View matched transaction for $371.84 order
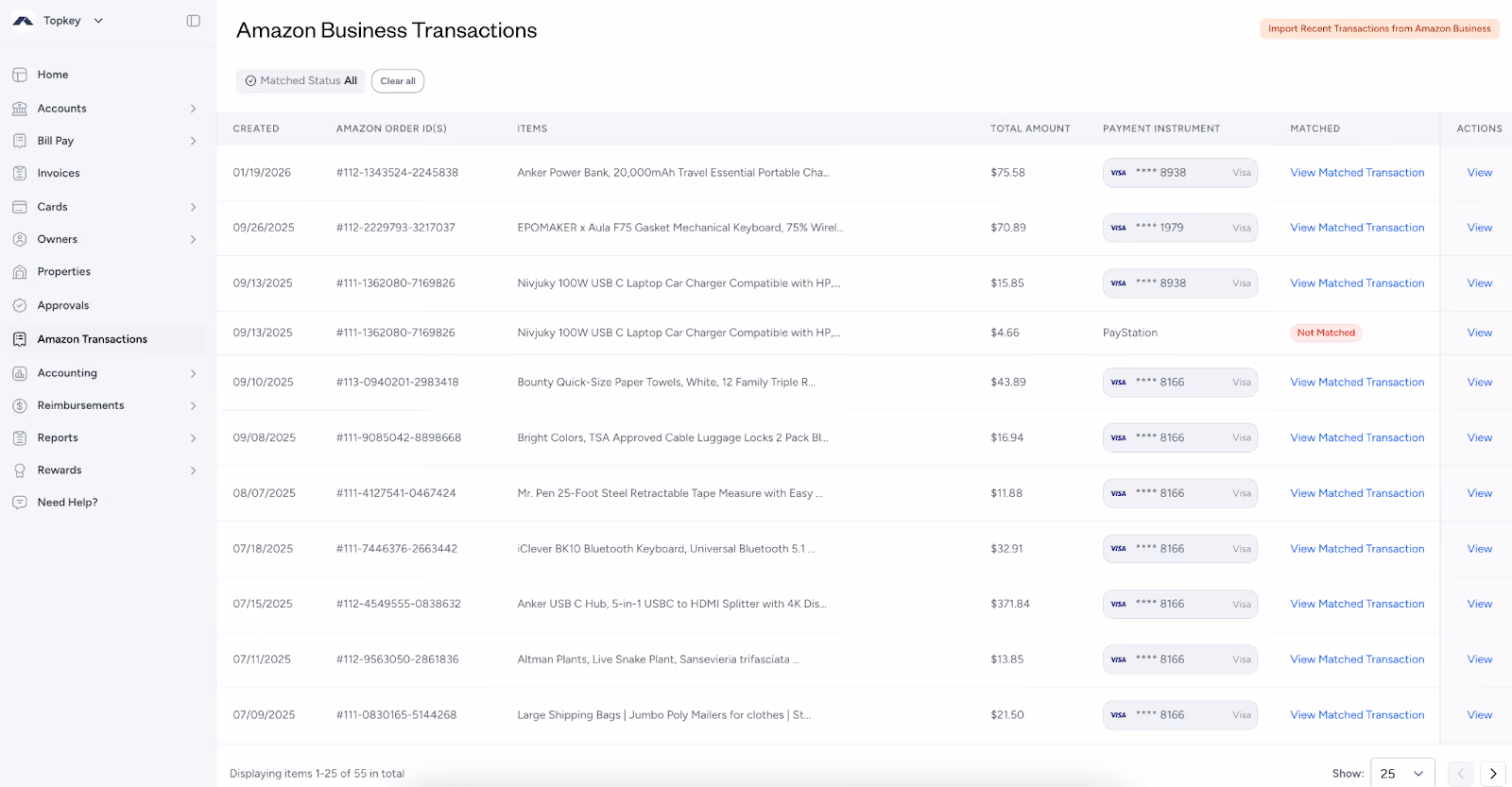This screenshot has width=1512, height=787. coord(1357,605)
